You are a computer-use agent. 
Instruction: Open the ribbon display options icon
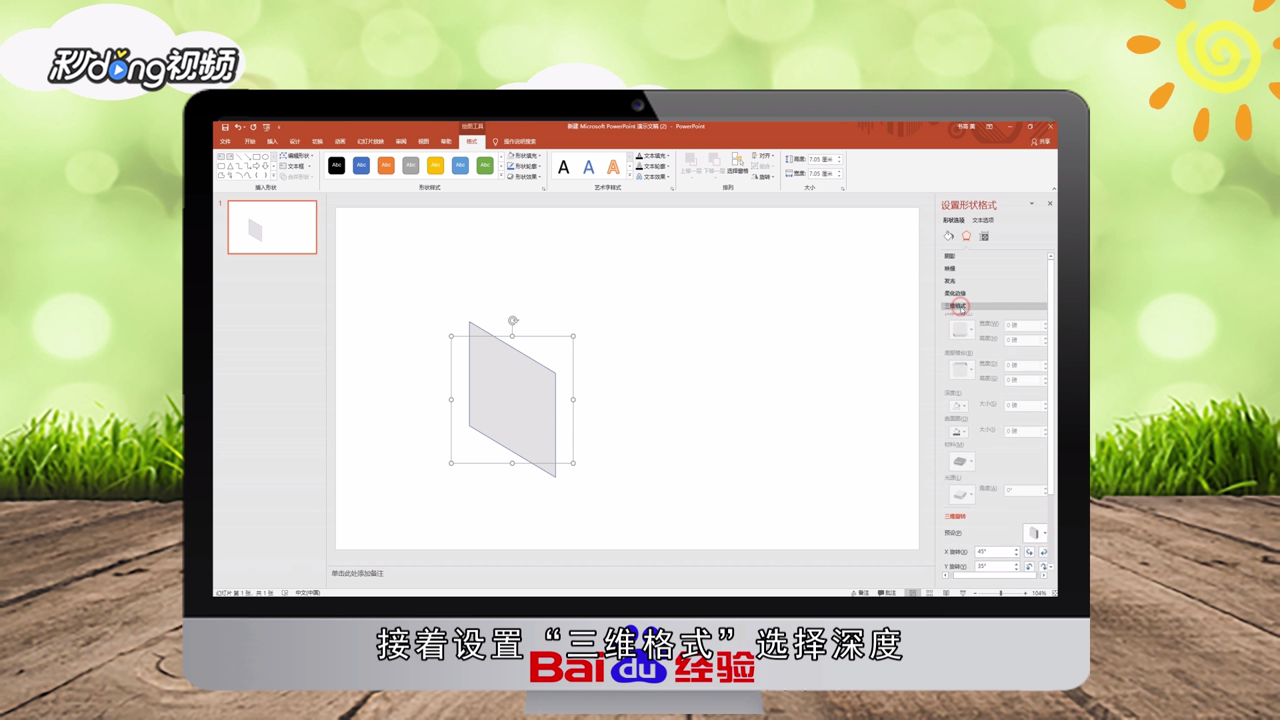coord(989,127)
